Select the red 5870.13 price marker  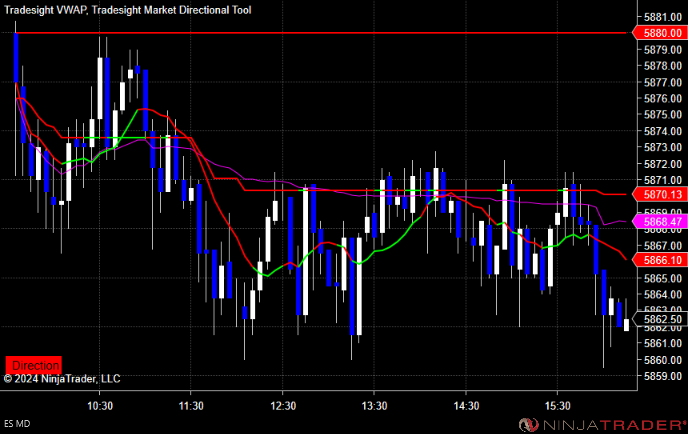[660, 194]
